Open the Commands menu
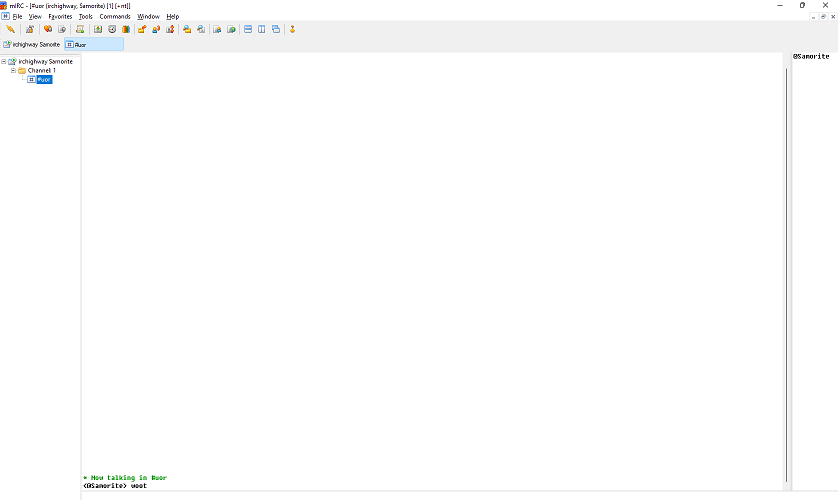The width and height of the screenshot is (838, 500). [115, 17]
